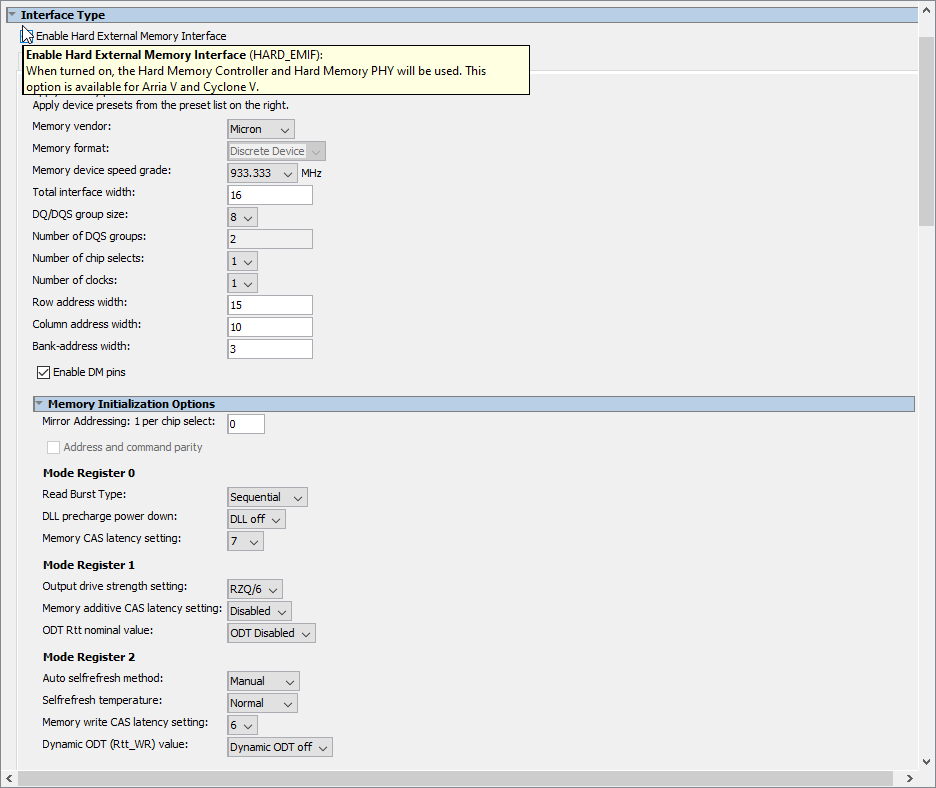Open the Dynamic ODT (Rtt_WR) value dropdown
This screenshot has width=936, height=788.
(280, 747)
